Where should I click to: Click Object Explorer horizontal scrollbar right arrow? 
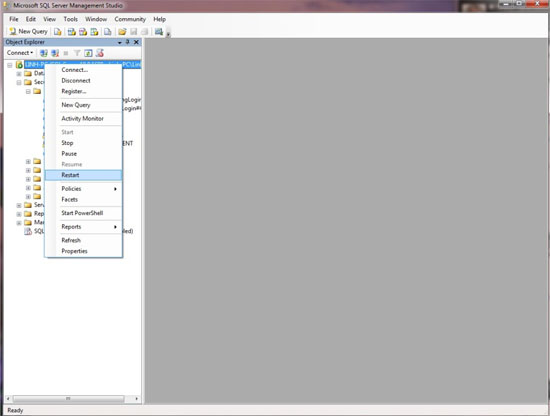click(136, 399)
